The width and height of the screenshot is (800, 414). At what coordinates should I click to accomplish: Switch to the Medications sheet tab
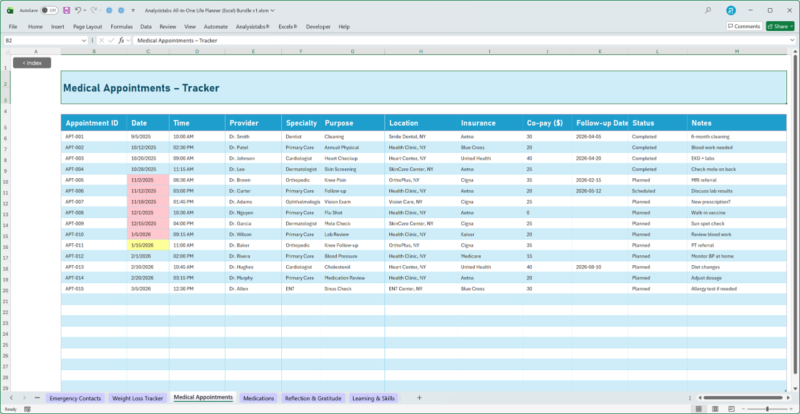tap(259, 398)
